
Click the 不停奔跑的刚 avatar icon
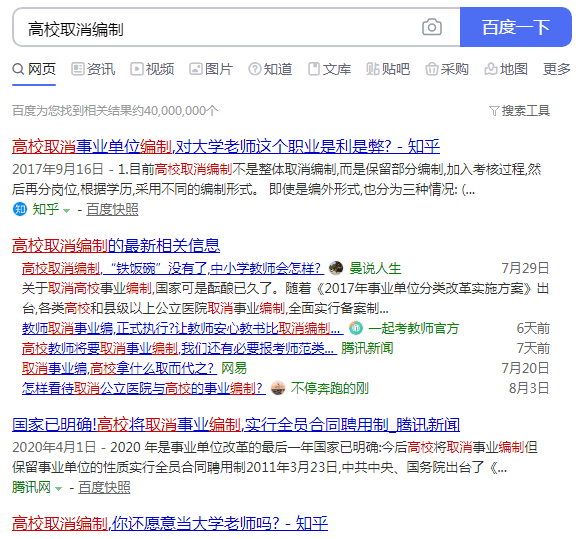click(x=278, y=388)
